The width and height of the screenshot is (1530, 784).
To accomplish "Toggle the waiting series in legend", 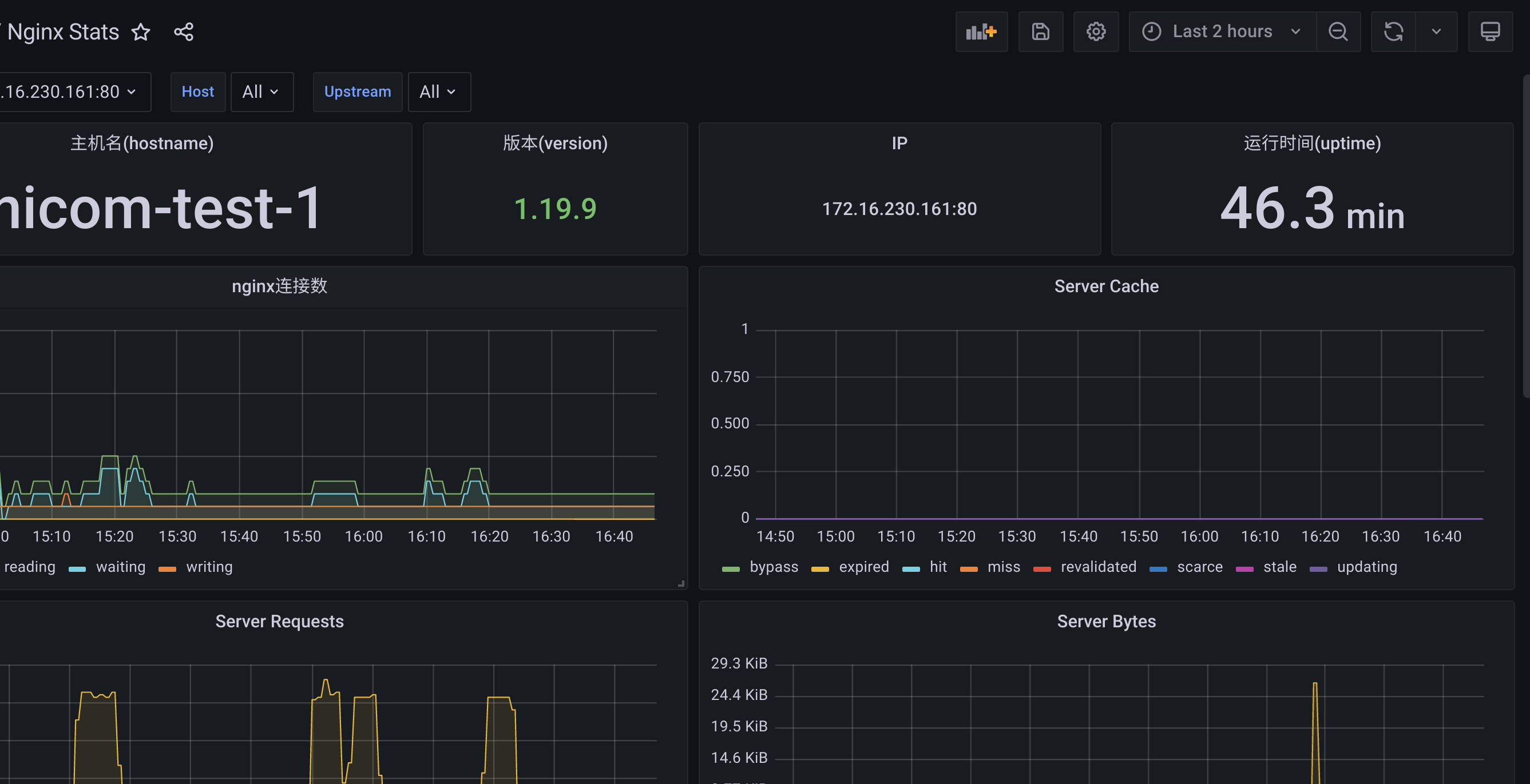I will pyautogui.click(x=121, y=567).
